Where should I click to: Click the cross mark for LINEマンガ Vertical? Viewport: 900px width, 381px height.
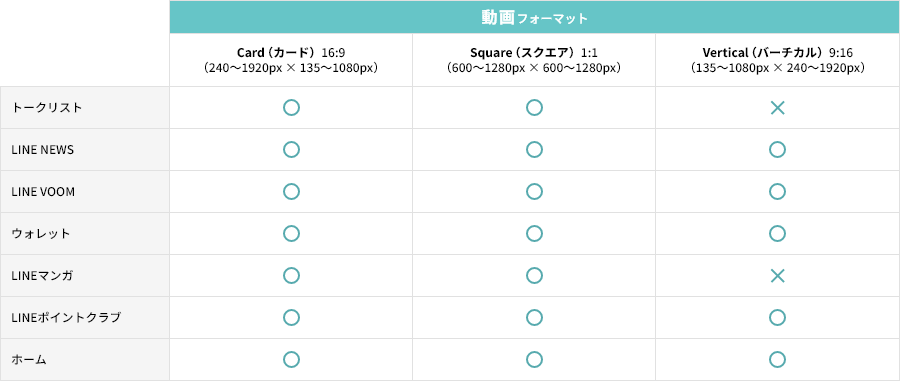click(777, 276)
